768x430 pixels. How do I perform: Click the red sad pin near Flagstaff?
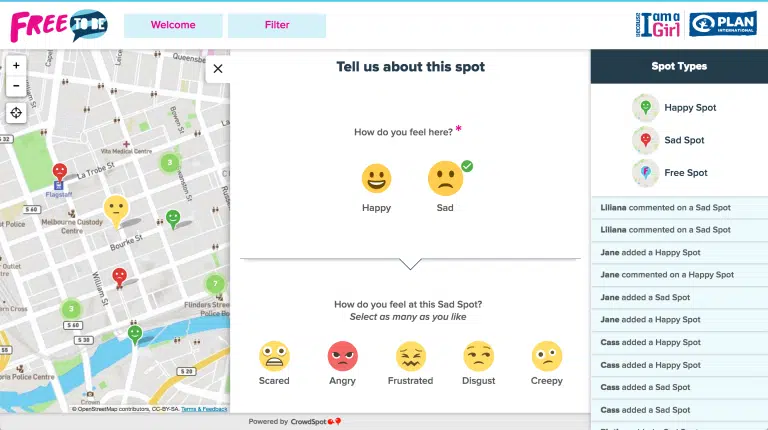pos(60,172)
